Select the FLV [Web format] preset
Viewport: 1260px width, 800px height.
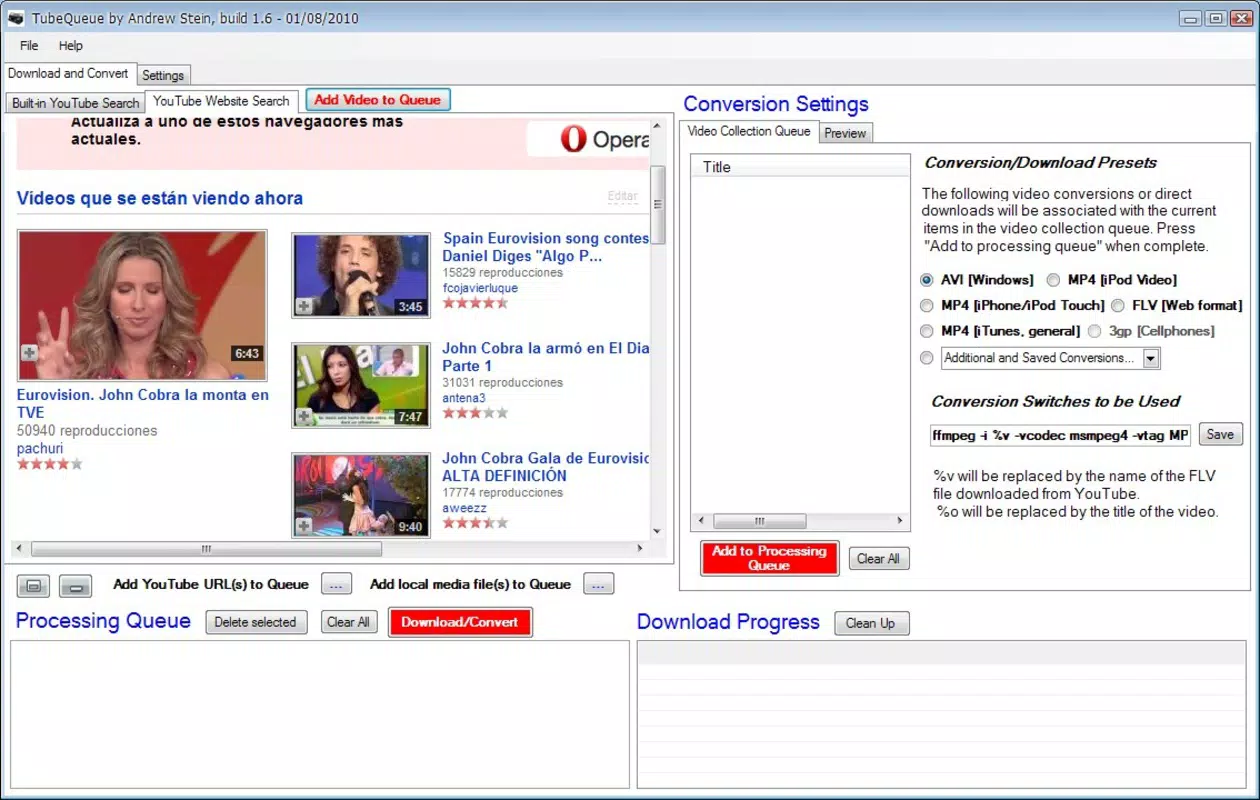pyautogui.click(x=1118, y=305)
